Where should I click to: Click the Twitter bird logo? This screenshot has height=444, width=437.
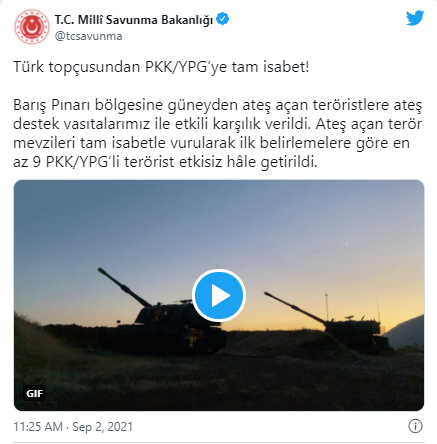[415, 18]
